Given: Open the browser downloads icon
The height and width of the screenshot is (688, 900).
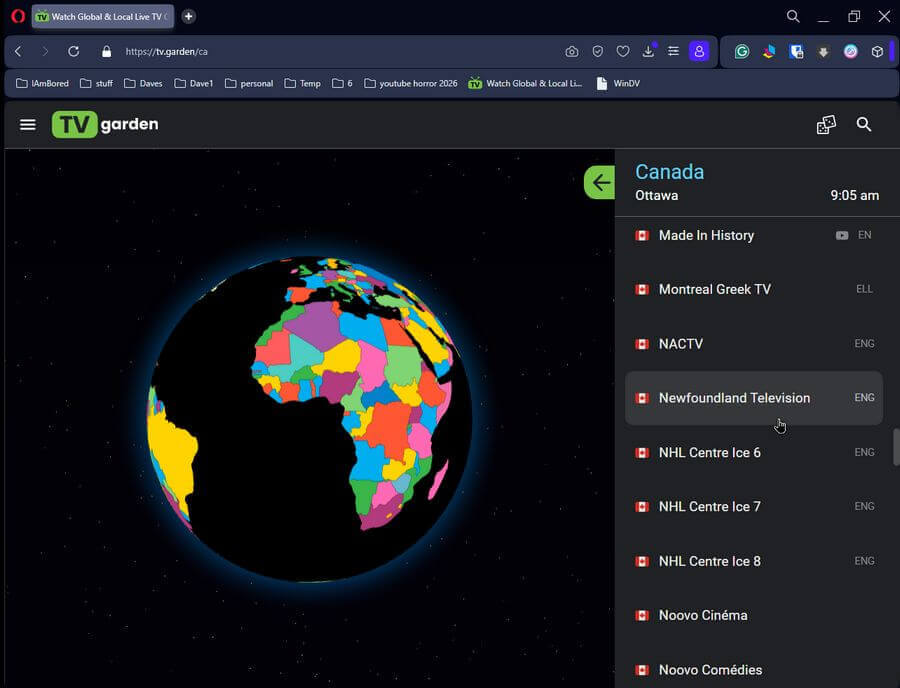Looking at the screenshot, I should pyautogui.click(x=648, y=51).
